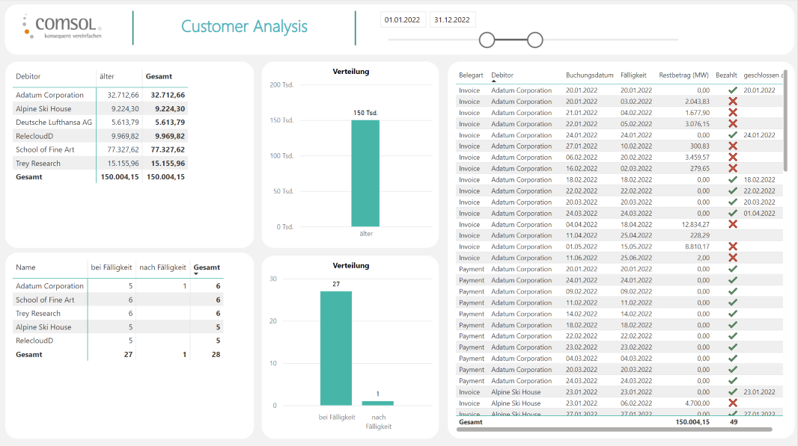Click the Belegart column header

pos(471,75)
